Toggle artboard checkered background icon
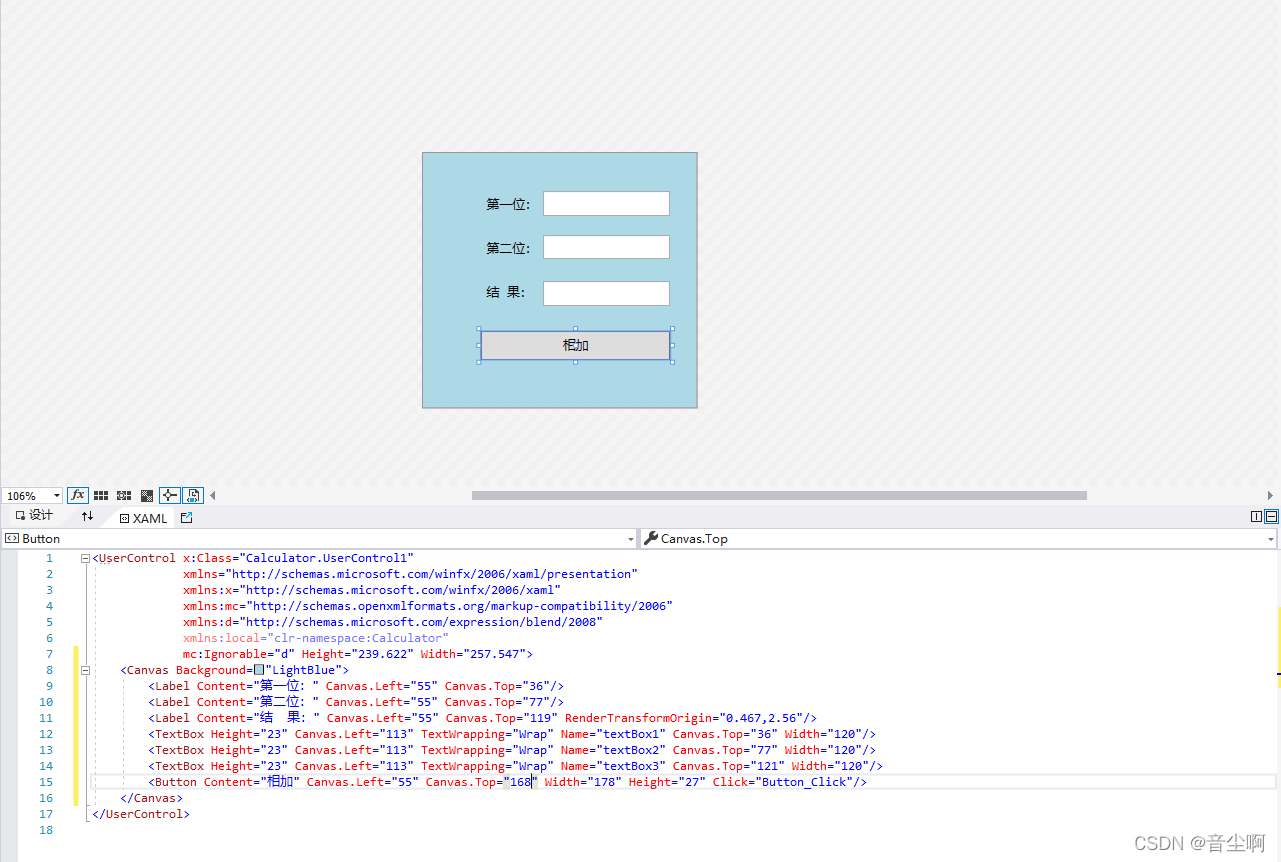The width and height of the screenshot is (1281, 862). tap(147, 495)
